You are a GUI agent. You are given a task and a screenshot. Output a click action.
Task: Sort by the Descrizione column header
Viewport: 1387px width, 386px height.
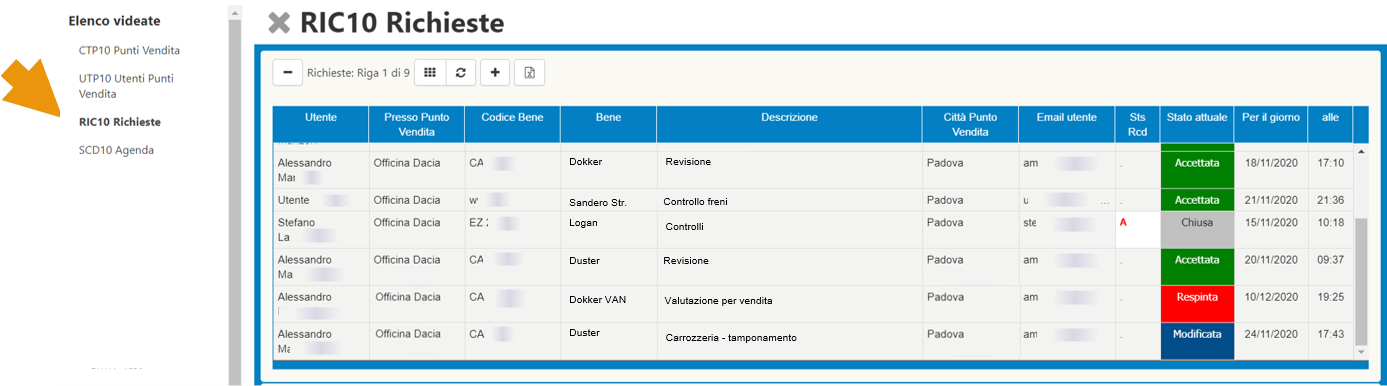click(x=789, y=124)
